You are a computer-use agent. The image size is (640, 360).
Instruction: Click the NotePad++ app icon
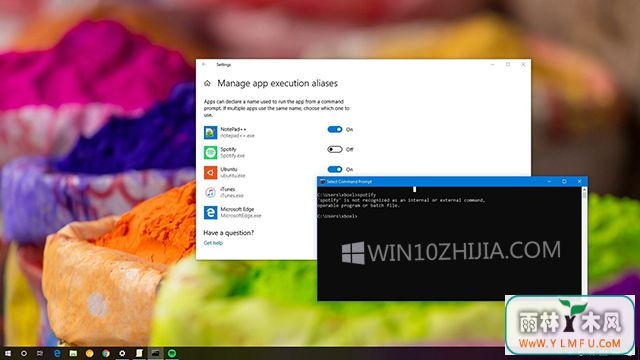(x=211, y=132)
